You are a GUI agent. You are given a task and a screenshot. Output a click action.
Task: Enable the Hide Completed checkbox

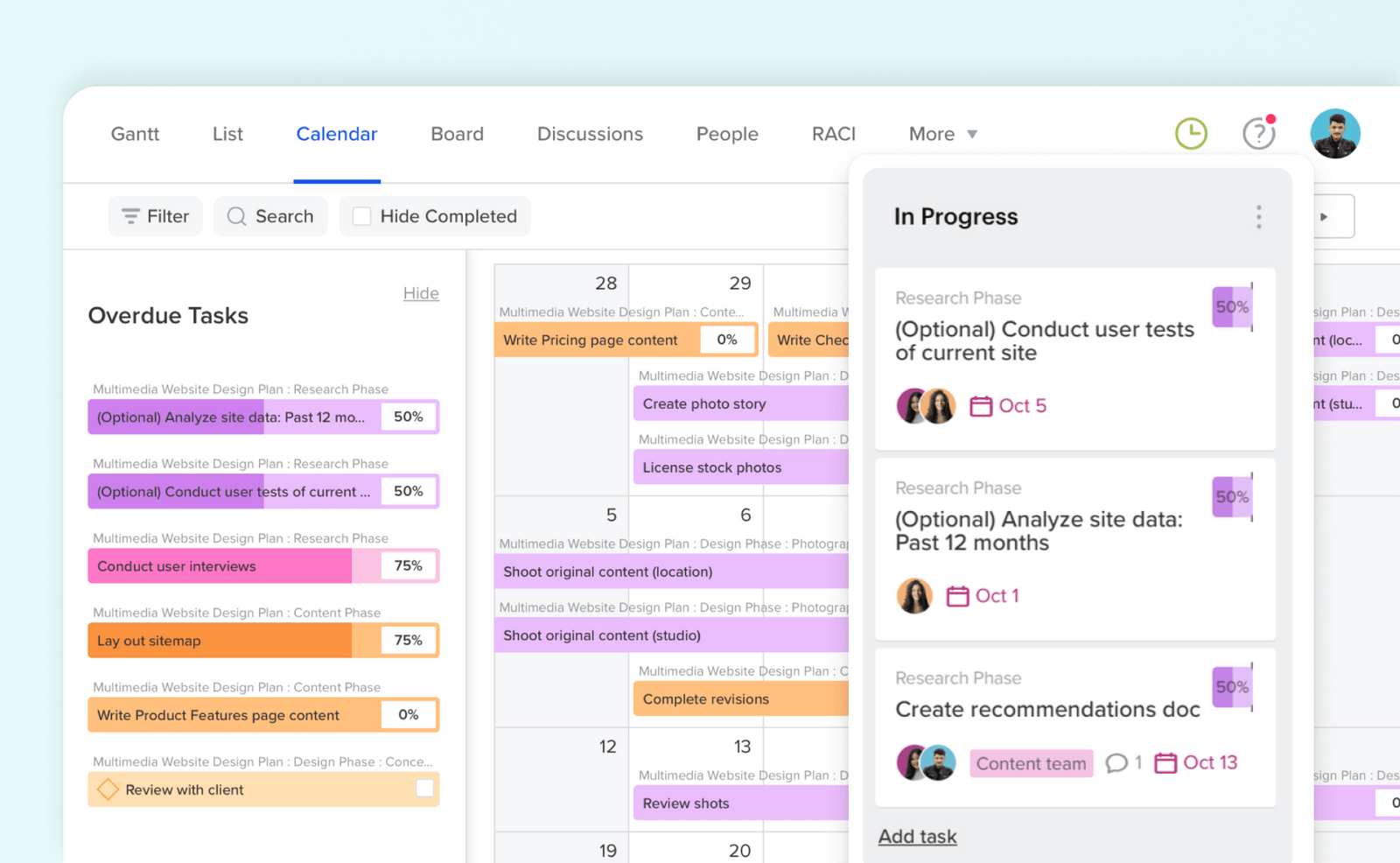tap(360, 215)
